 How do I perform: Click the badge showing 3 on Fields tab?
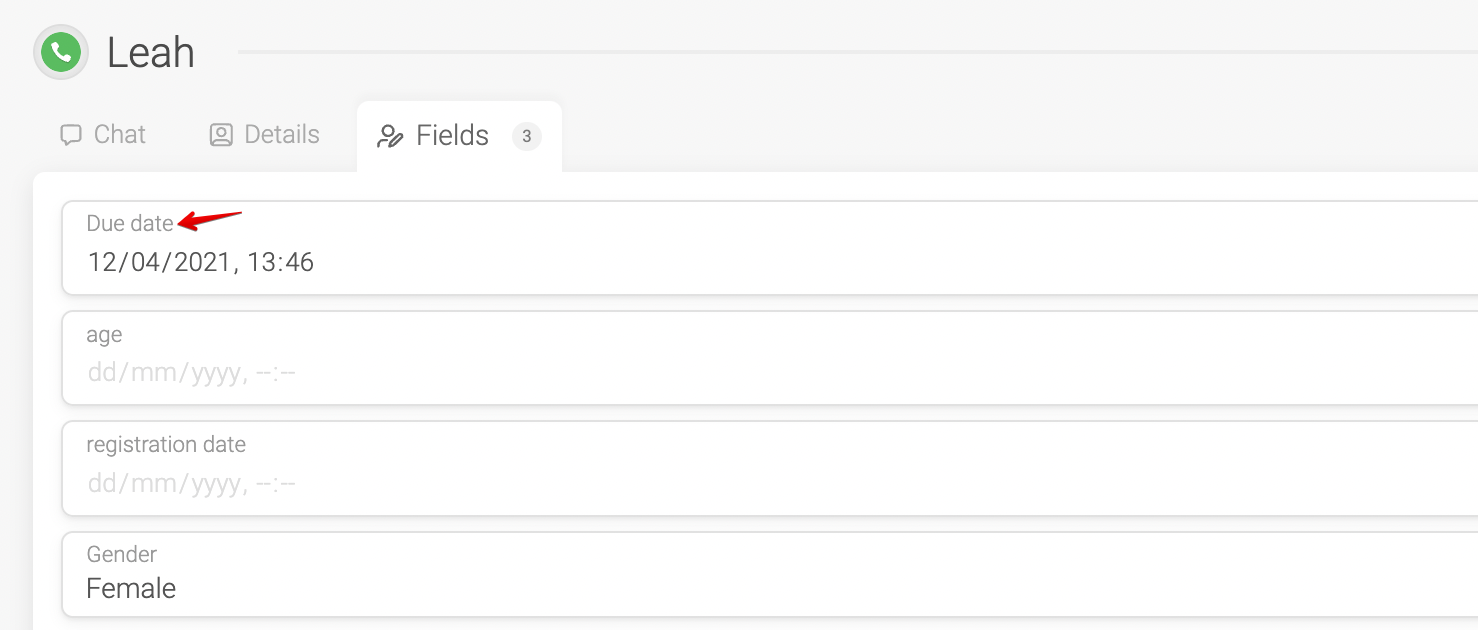(x=527, y=136)
